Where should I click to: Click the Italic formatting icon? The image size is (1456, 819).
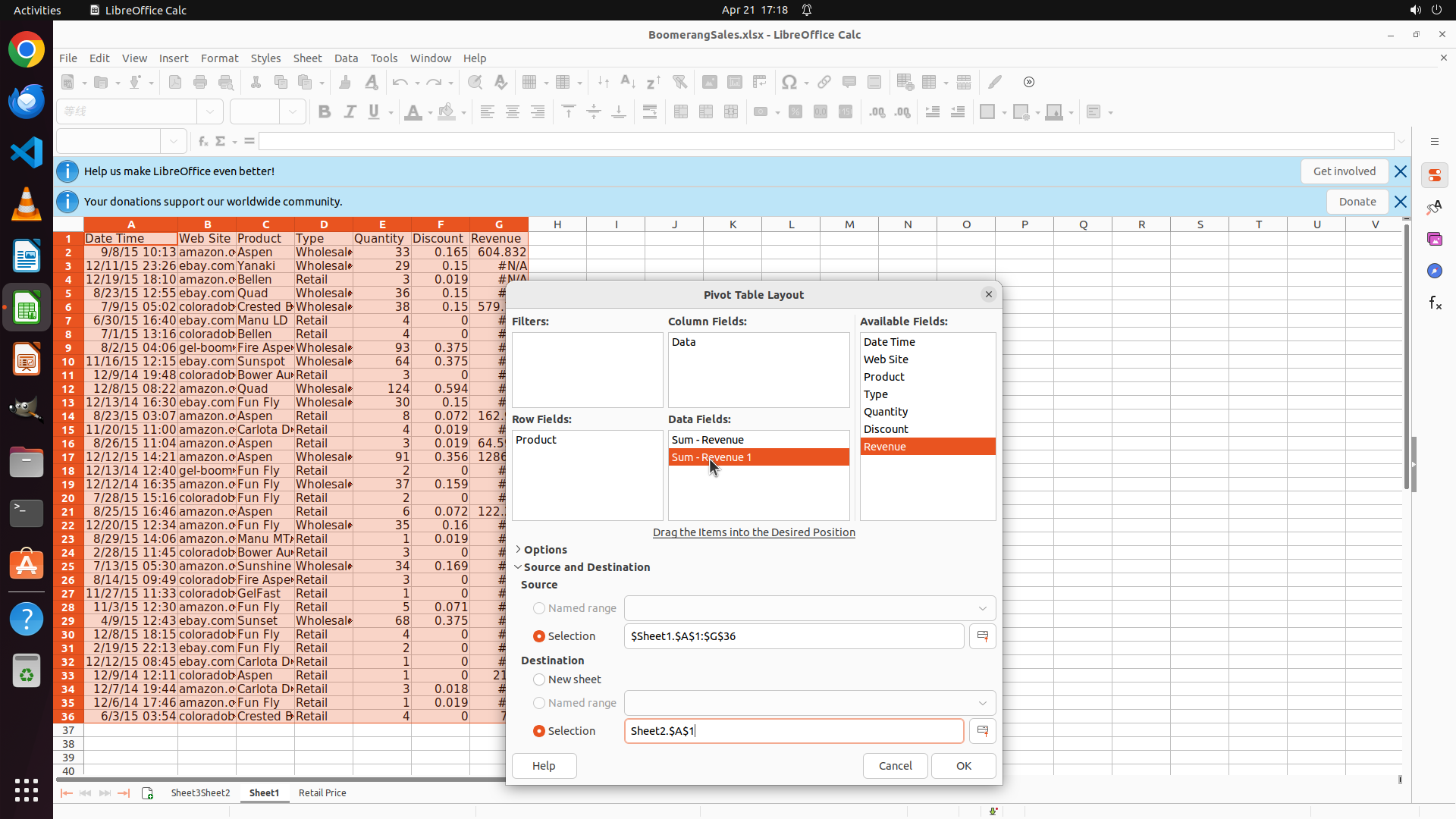[350, 112]
